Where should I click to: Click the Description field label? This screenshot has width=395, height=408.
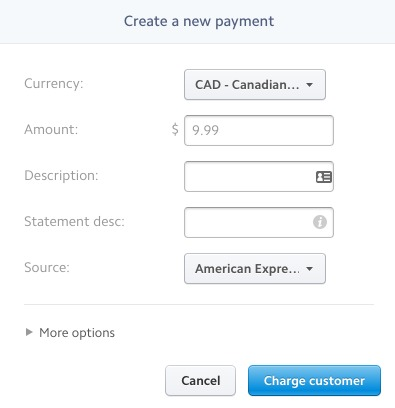(x=61, y=176)
